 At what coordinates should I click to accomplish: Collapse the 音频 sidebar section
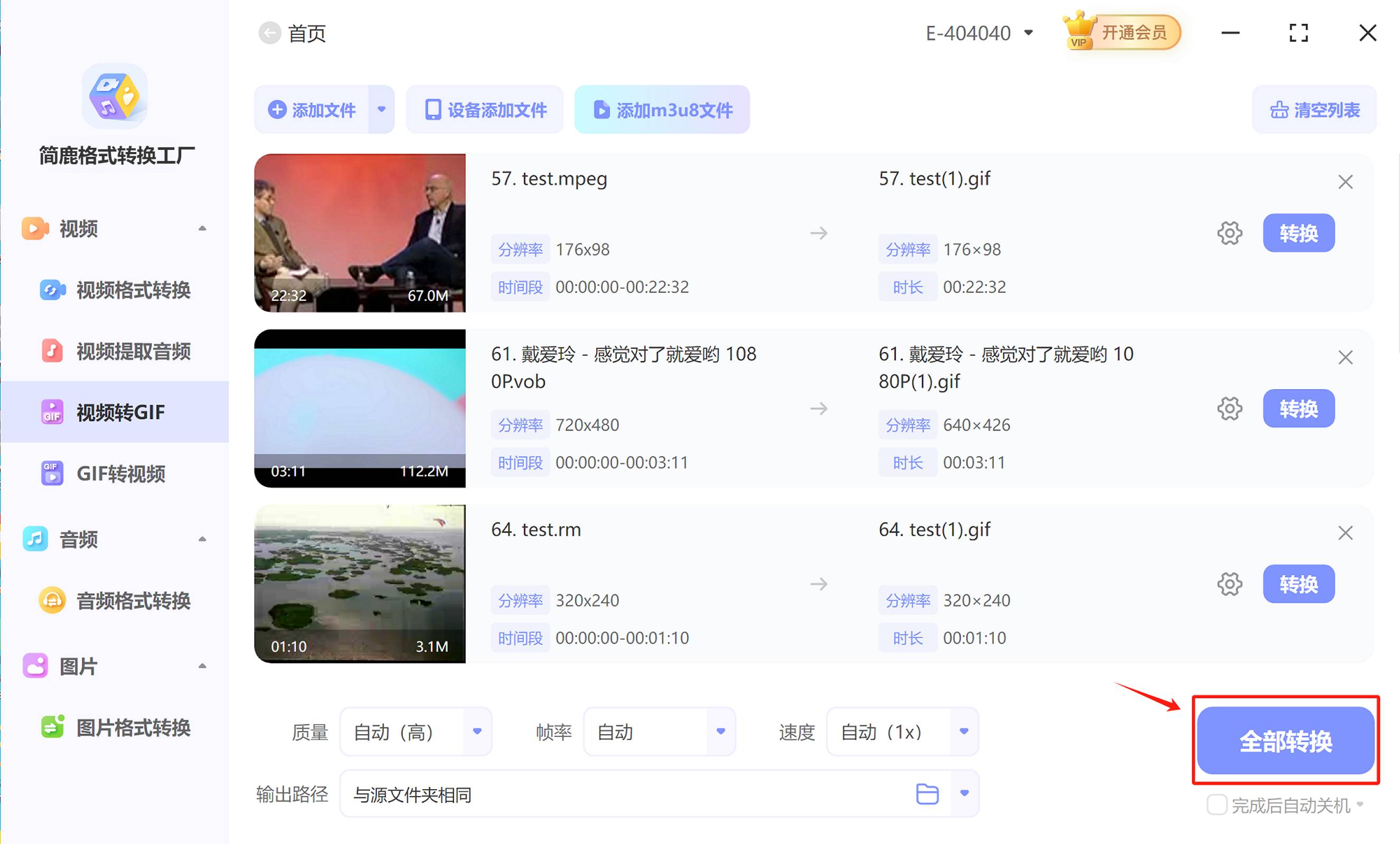[x=202, y=539]
